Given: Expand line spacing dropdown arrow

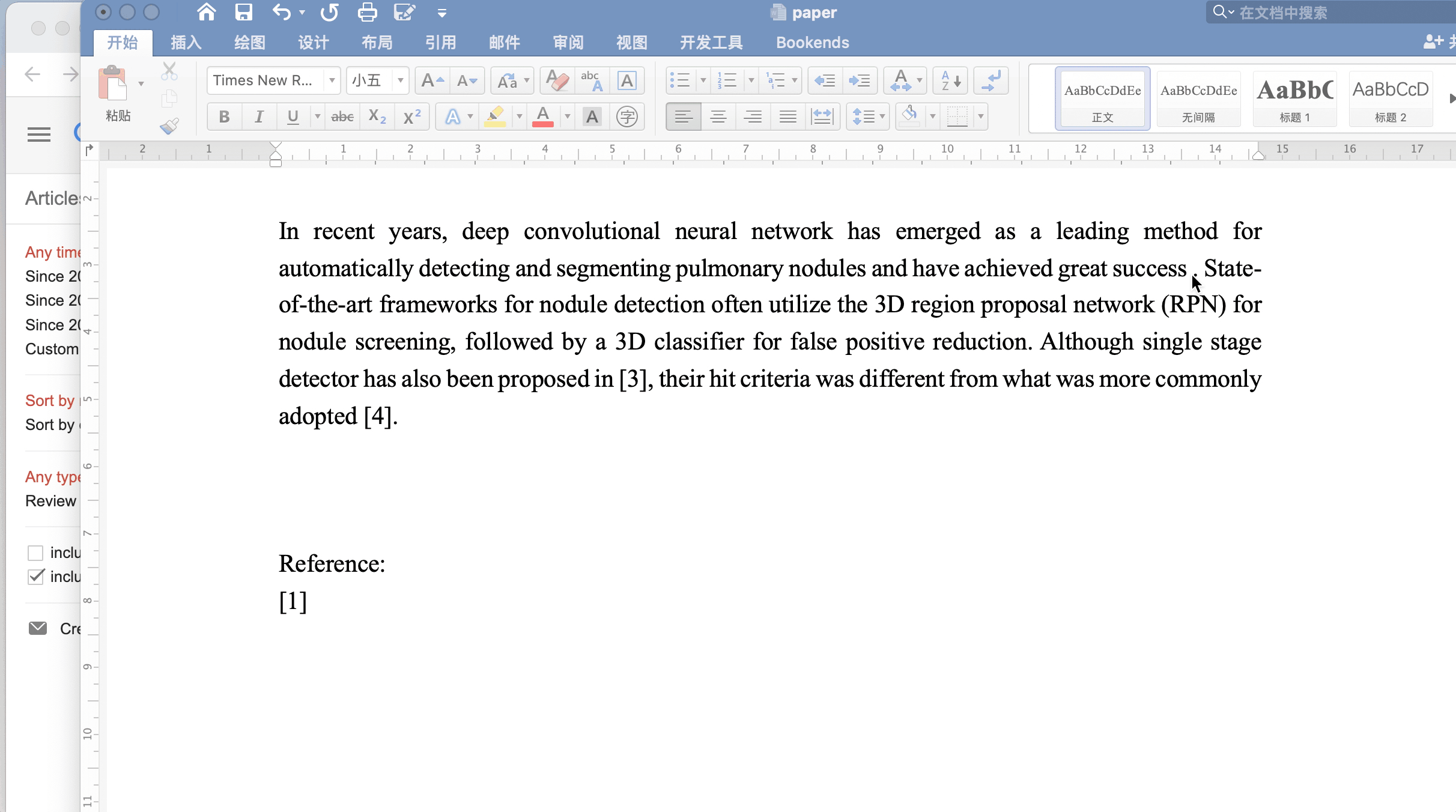Looking at the screenshot, I should click(x=882, y=117).
